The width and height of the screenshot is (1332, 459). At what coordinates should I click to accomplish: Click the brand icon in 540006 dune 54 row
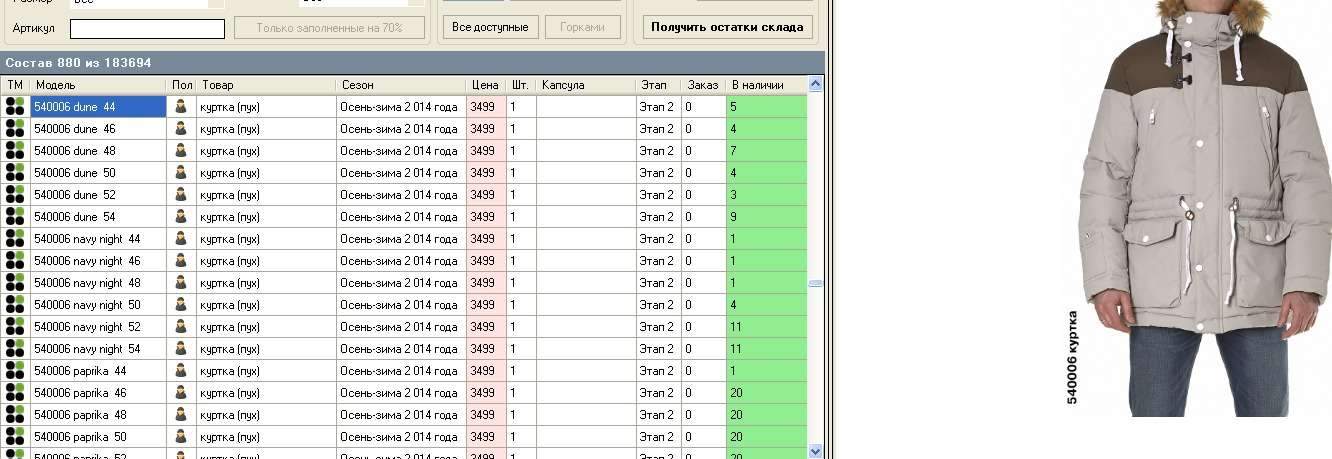pyautogui.click(x=15, y=216)
